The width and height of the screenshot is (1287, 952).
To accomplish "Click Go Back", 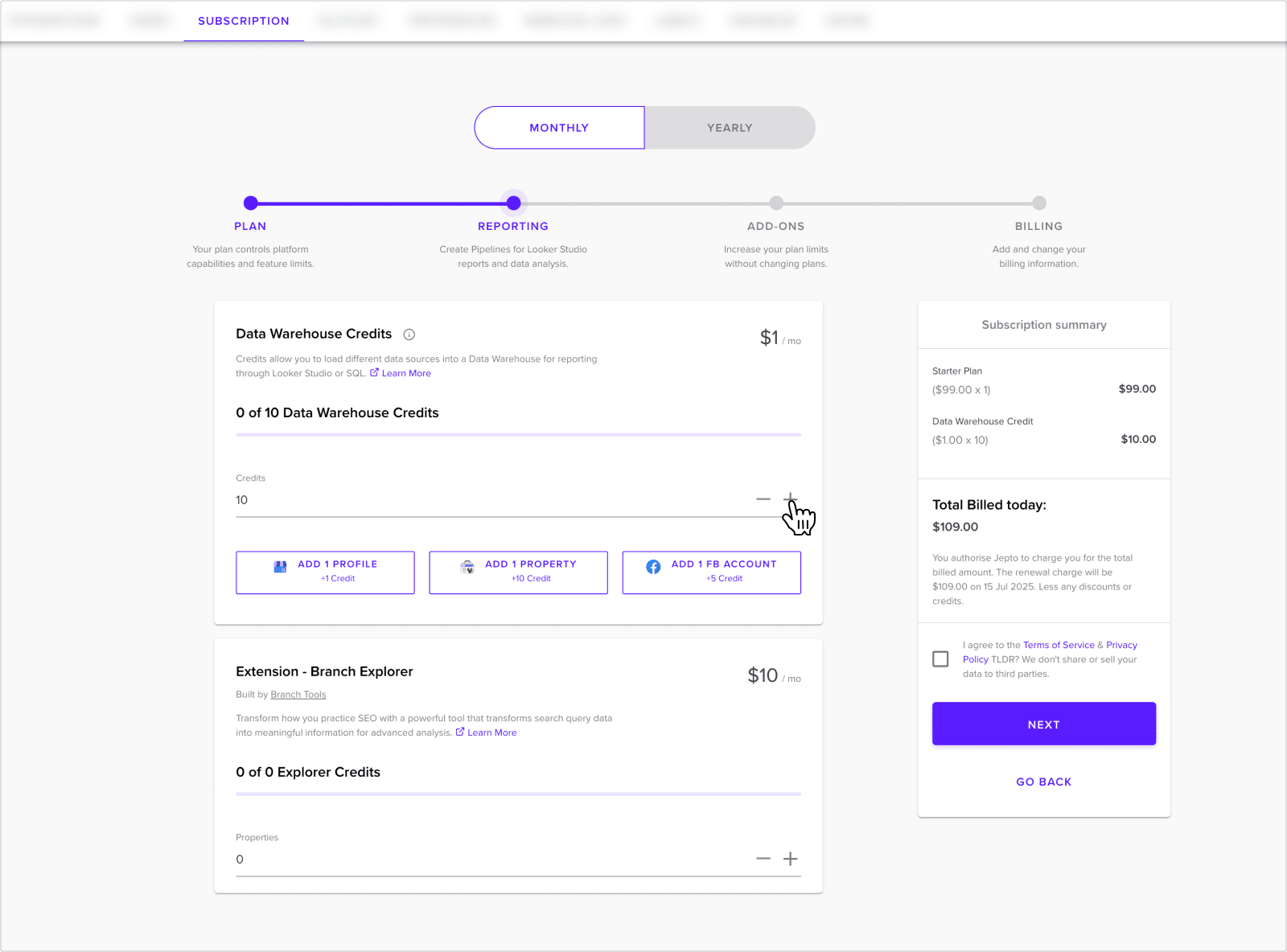I will [1044, 782].
